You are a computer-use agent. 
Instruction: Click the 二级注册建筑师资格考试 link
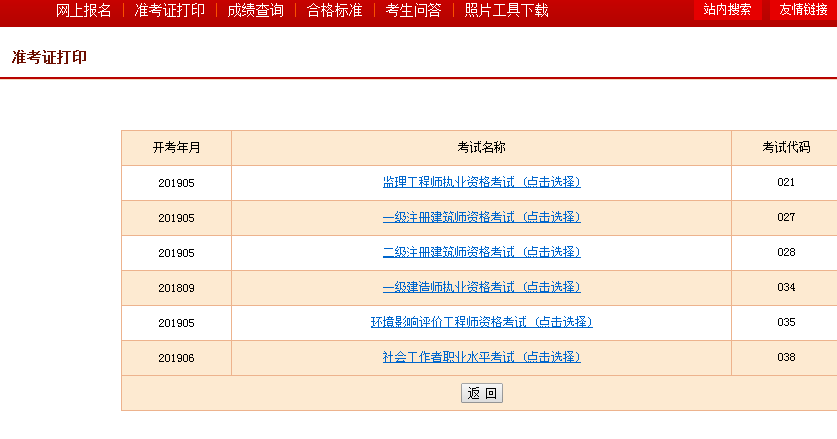(481, 252)
